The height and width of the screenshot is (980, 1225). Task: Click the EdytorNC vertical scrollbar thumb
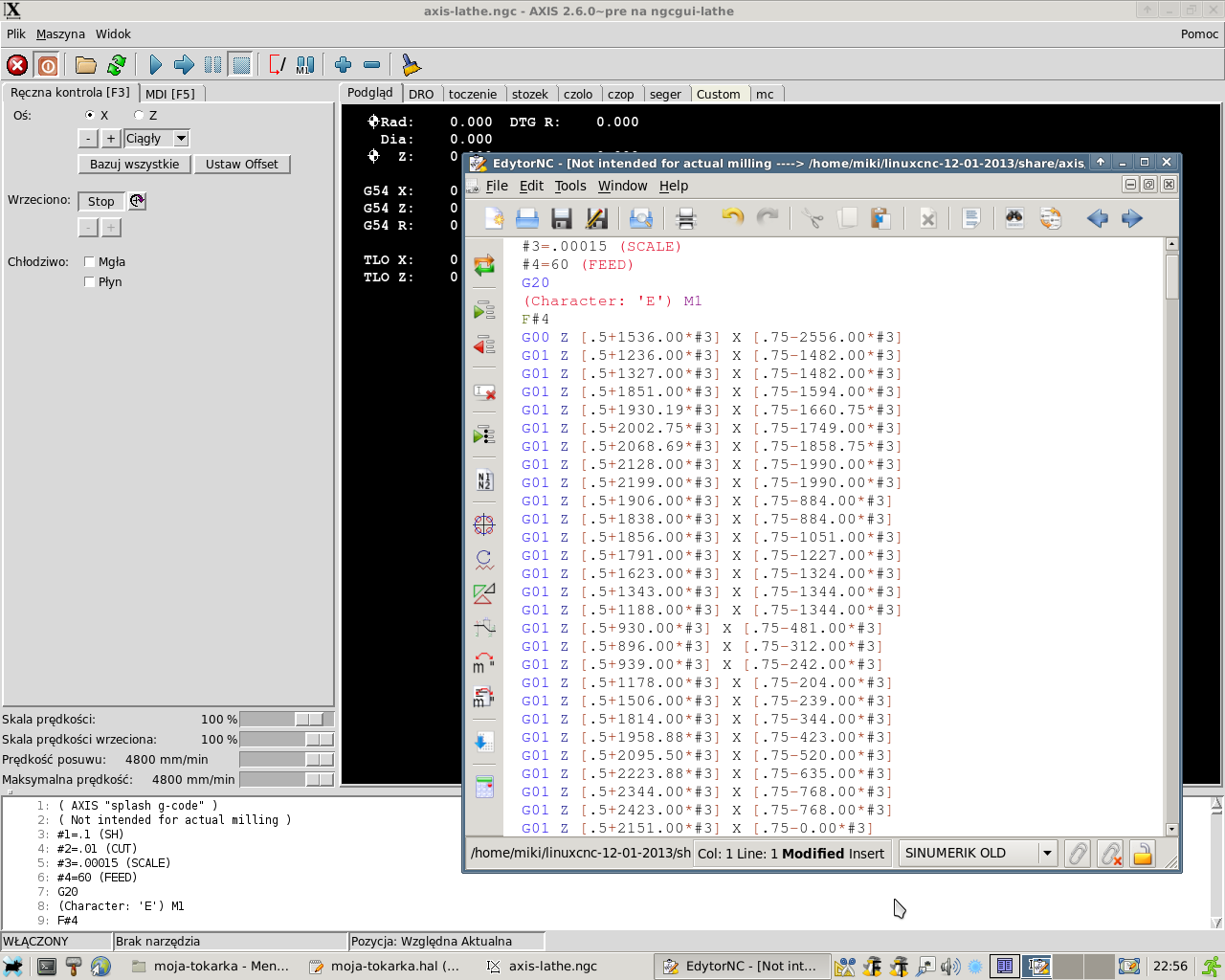pos(1172,276)
